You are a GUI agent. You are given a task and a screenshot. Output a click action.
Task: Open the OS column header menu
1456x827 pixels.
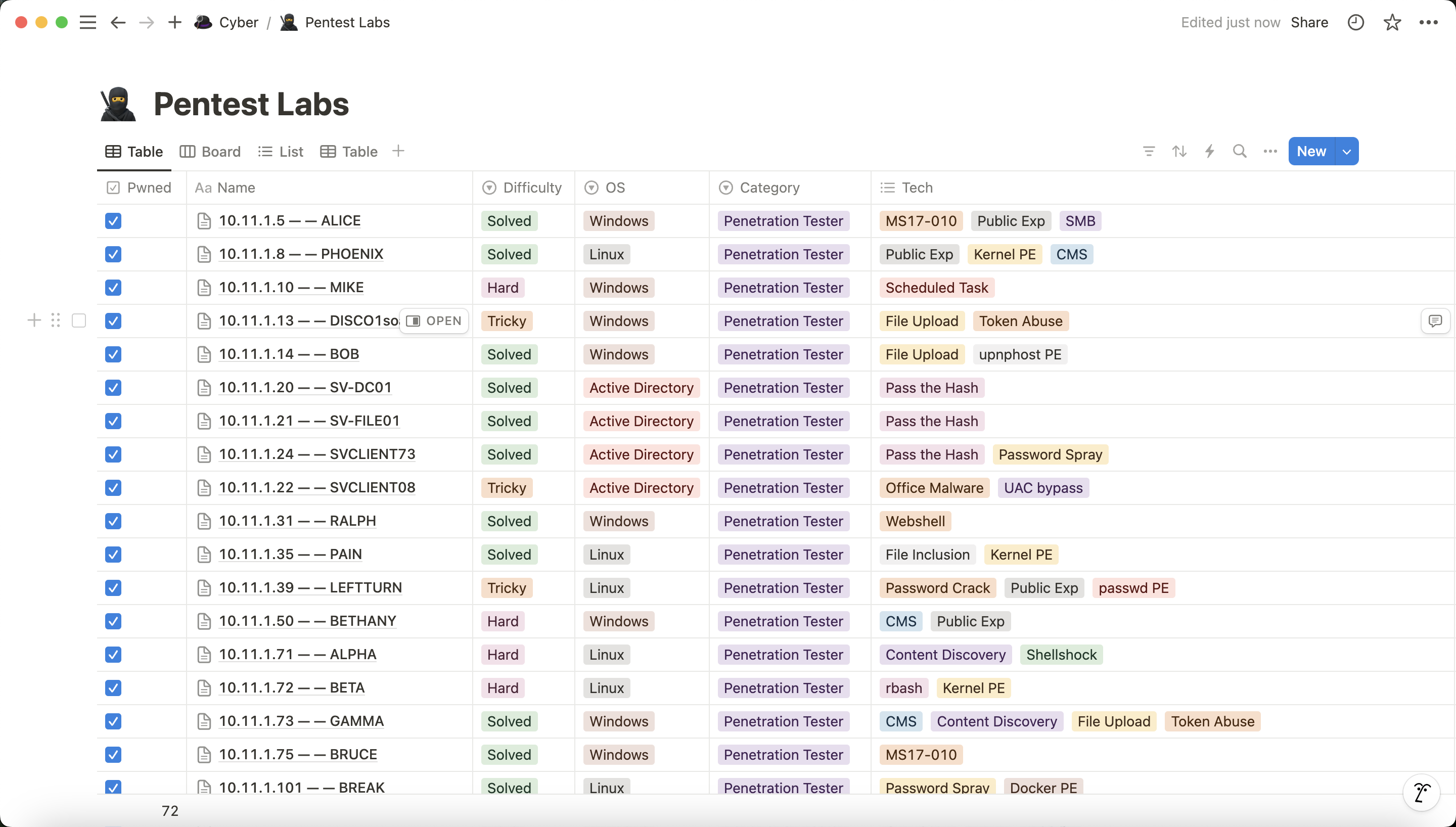642,188
